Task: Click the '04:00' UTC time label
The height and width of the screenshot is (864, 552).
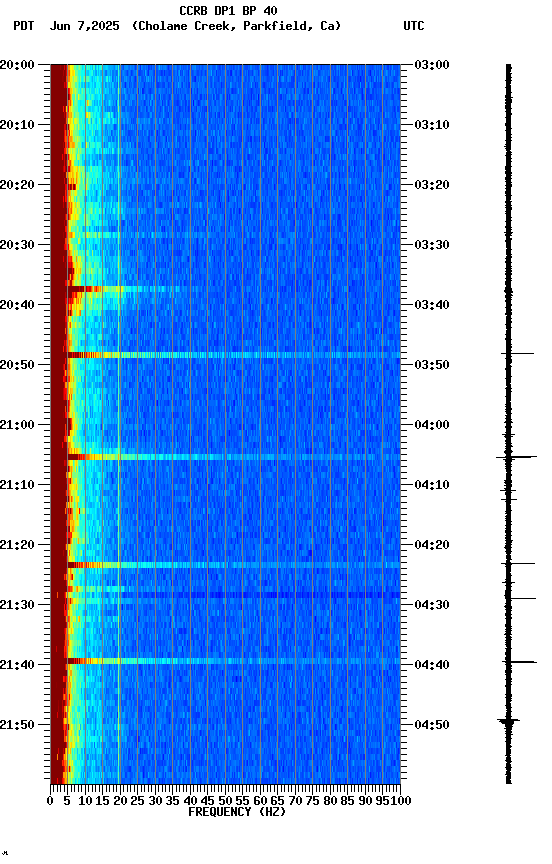Action: pyautogui.click(x=432, y=425)
